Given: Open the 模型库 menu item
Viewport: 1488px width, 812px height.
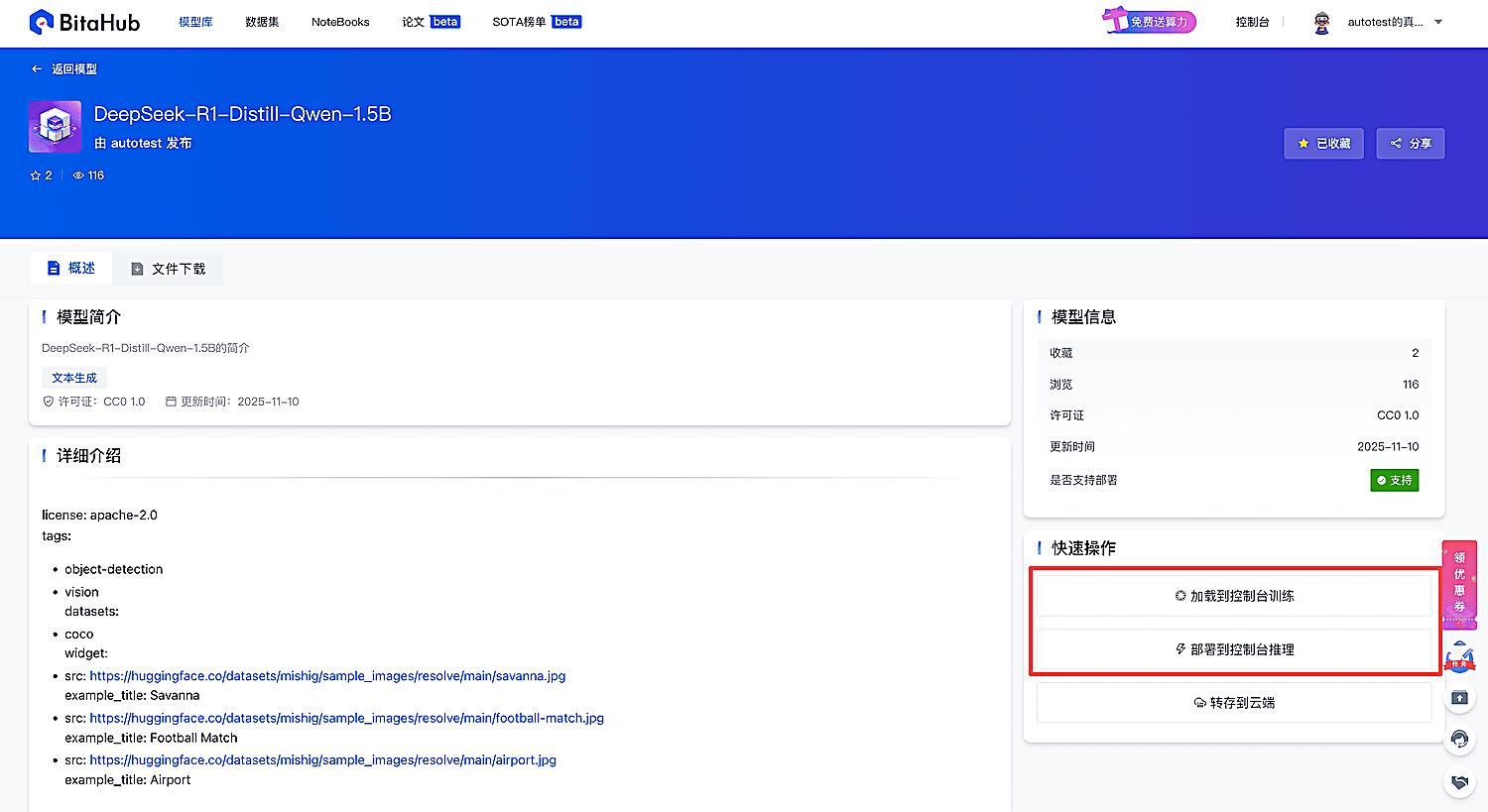Looking at the screenshot, I should tap(195, 22).
